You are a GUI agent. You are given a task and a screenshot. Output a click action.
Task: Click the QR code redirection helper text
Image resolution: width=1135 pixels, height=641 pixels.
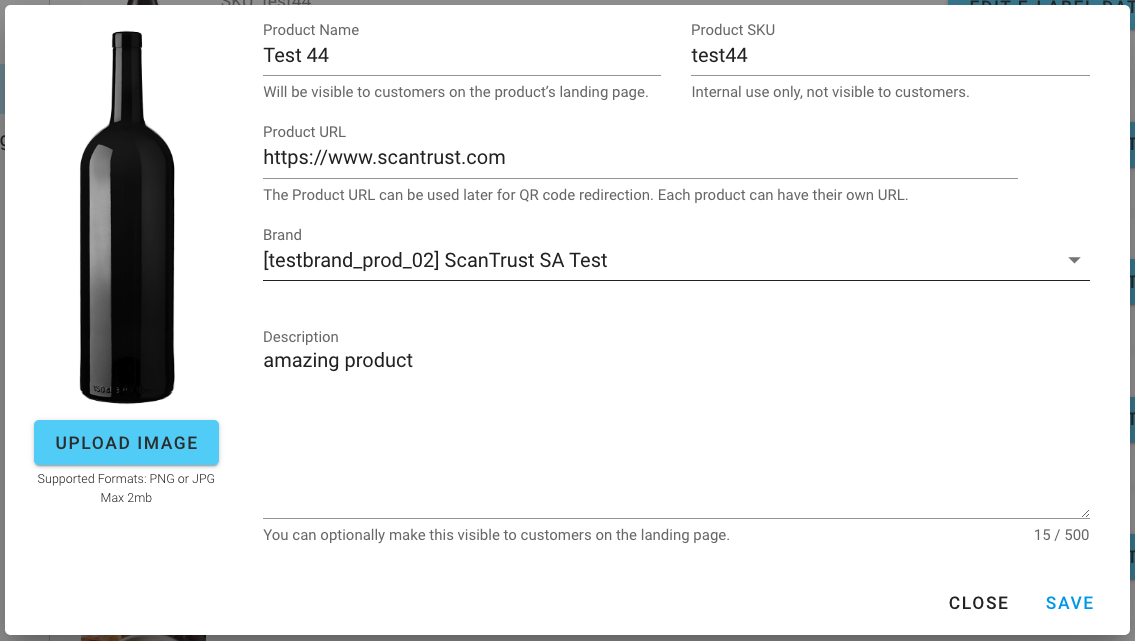tap(585, 195)
